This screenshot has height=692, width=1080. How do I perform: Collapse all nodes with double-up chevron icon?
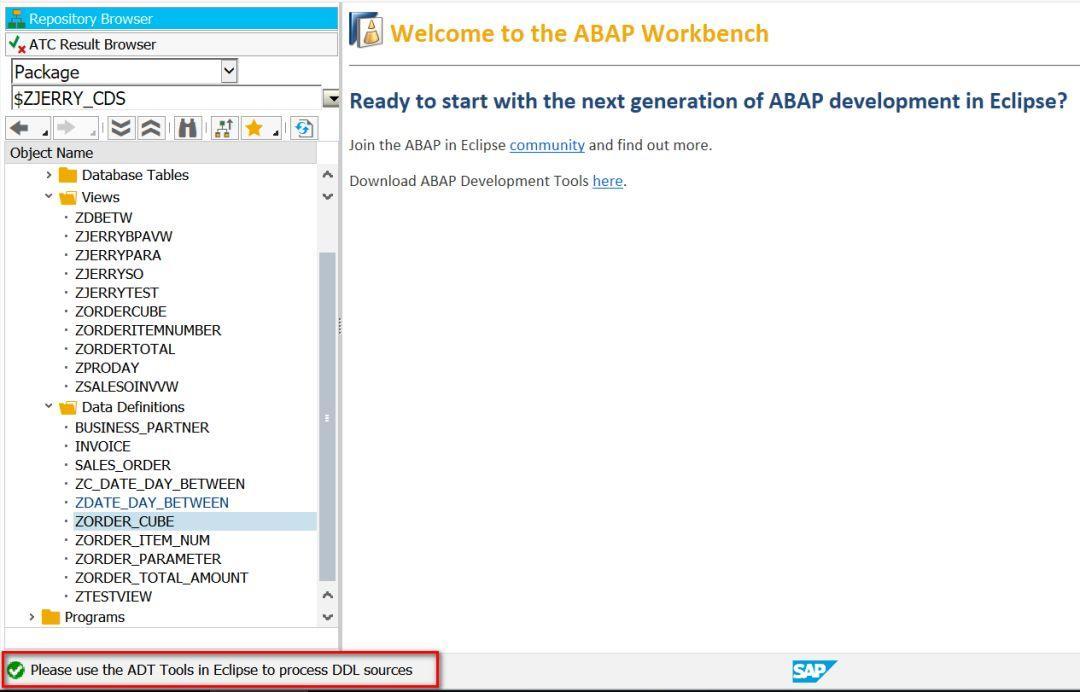coord(151,128)
